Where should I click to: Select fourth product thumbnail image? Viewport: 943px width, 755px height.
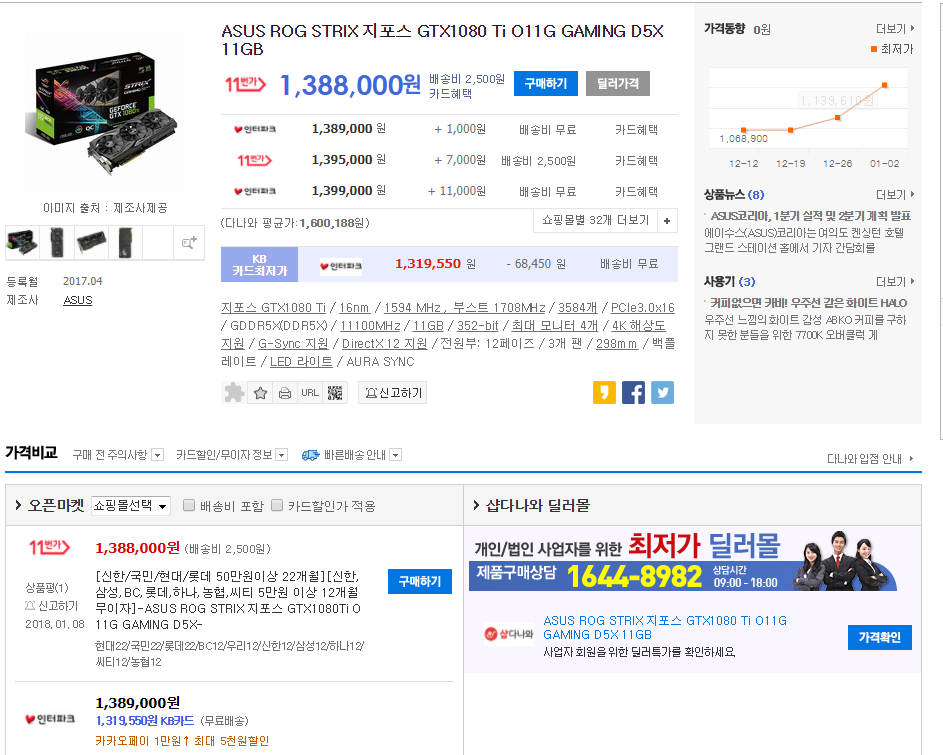pos(126,242)
